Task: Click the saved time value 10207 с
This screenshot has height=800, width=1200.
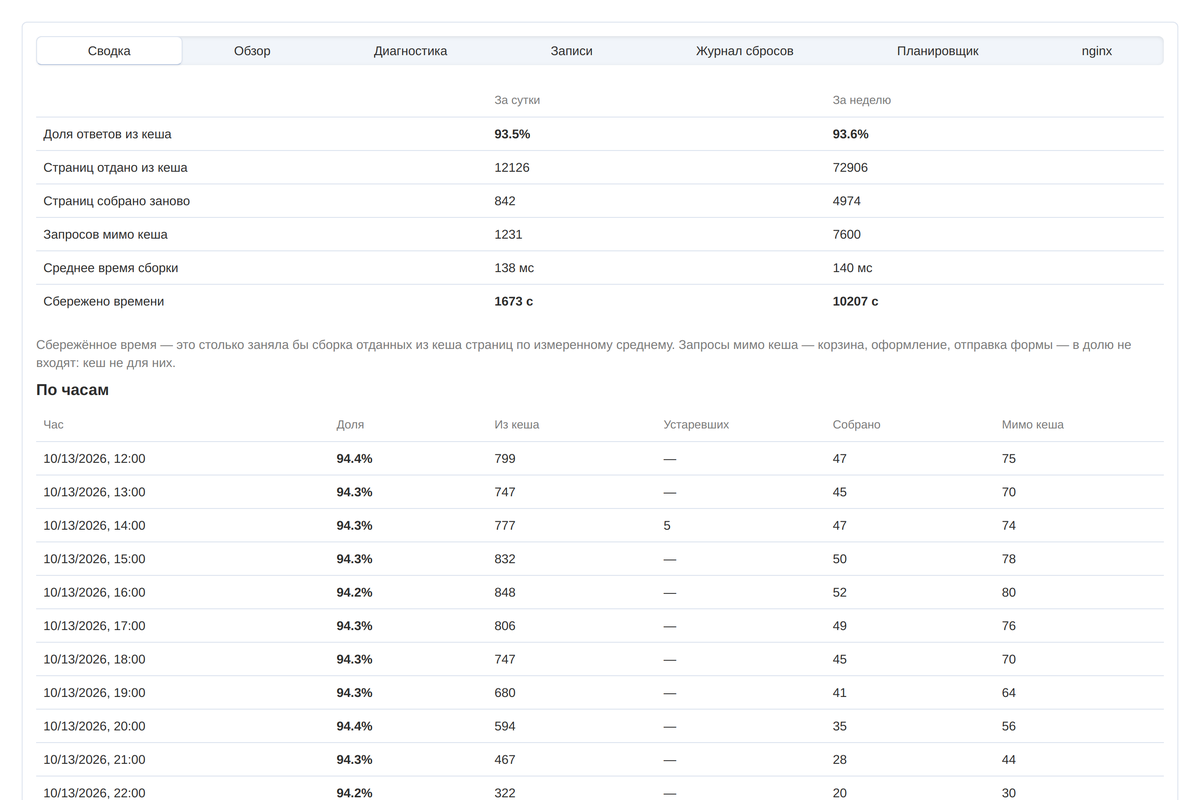Action: [856, 301]
